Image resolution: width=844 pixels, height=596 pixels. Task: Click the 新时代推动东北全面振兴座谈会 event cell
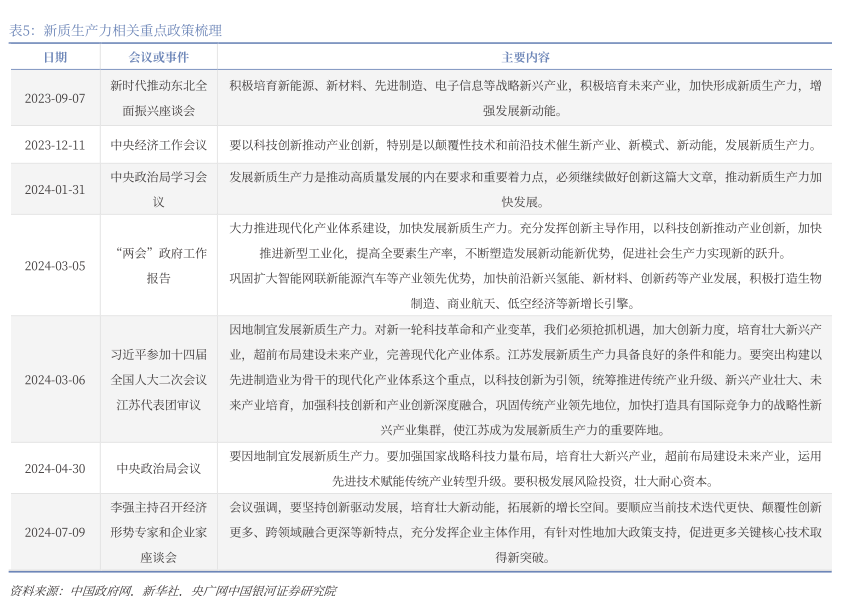(x=159, y=98)
